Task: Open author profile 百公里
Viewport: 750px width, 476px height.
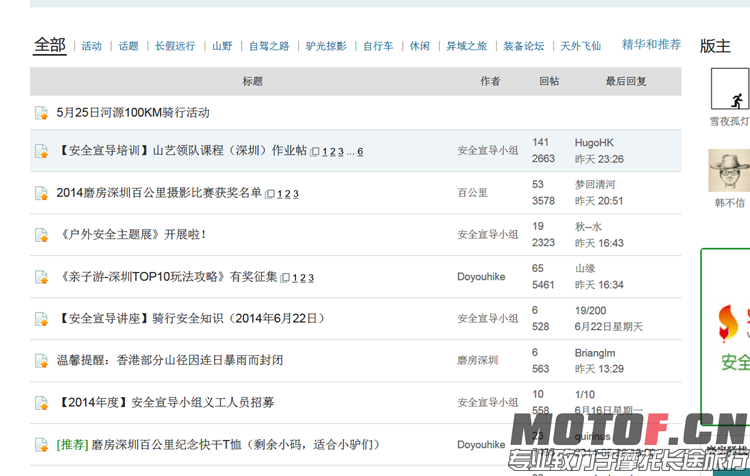Action: tap(473, 192)
